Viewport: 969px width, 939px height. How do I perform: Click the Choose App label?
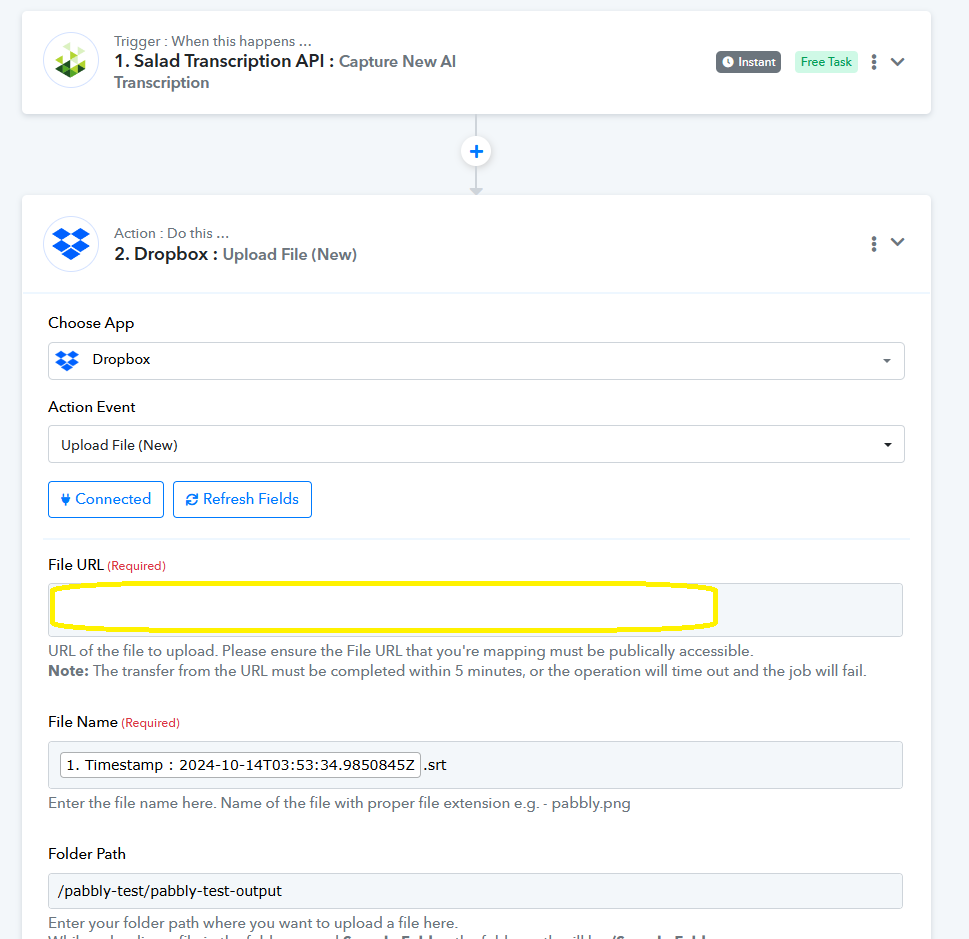pos(91,323)
